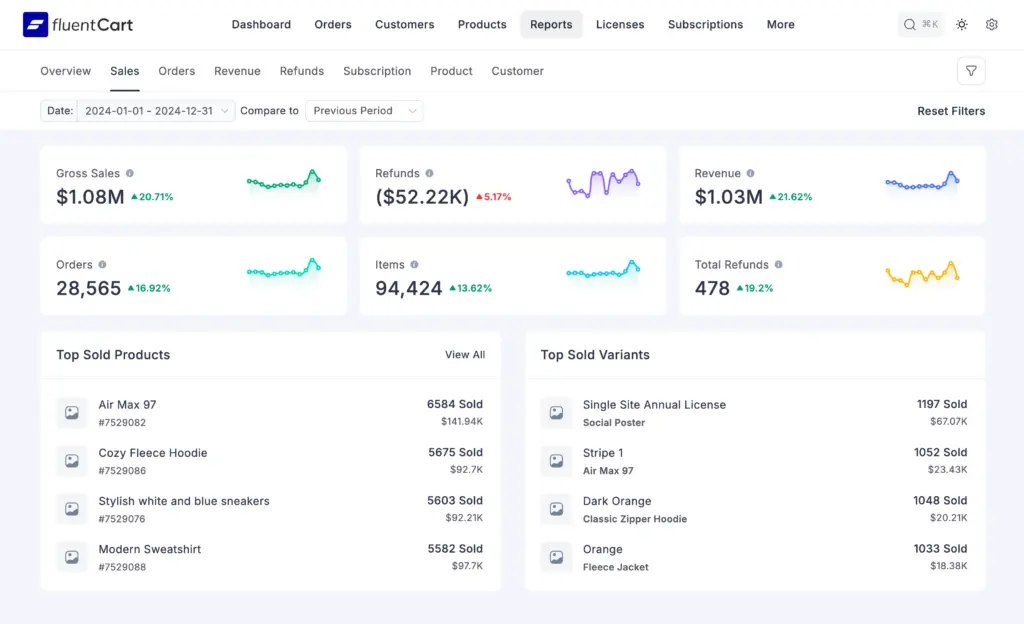This screenshot has height=624, width=1024.
Task: Go to Subscriptions in top navigation
Action: pos(705,25)
